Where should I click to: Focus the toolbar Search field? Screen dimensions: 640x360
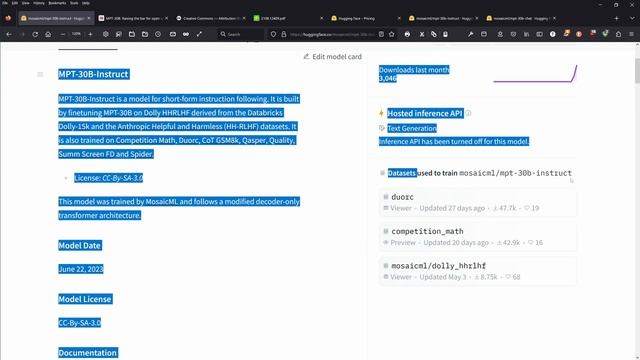pyautogui.click(x=241, y=34)
